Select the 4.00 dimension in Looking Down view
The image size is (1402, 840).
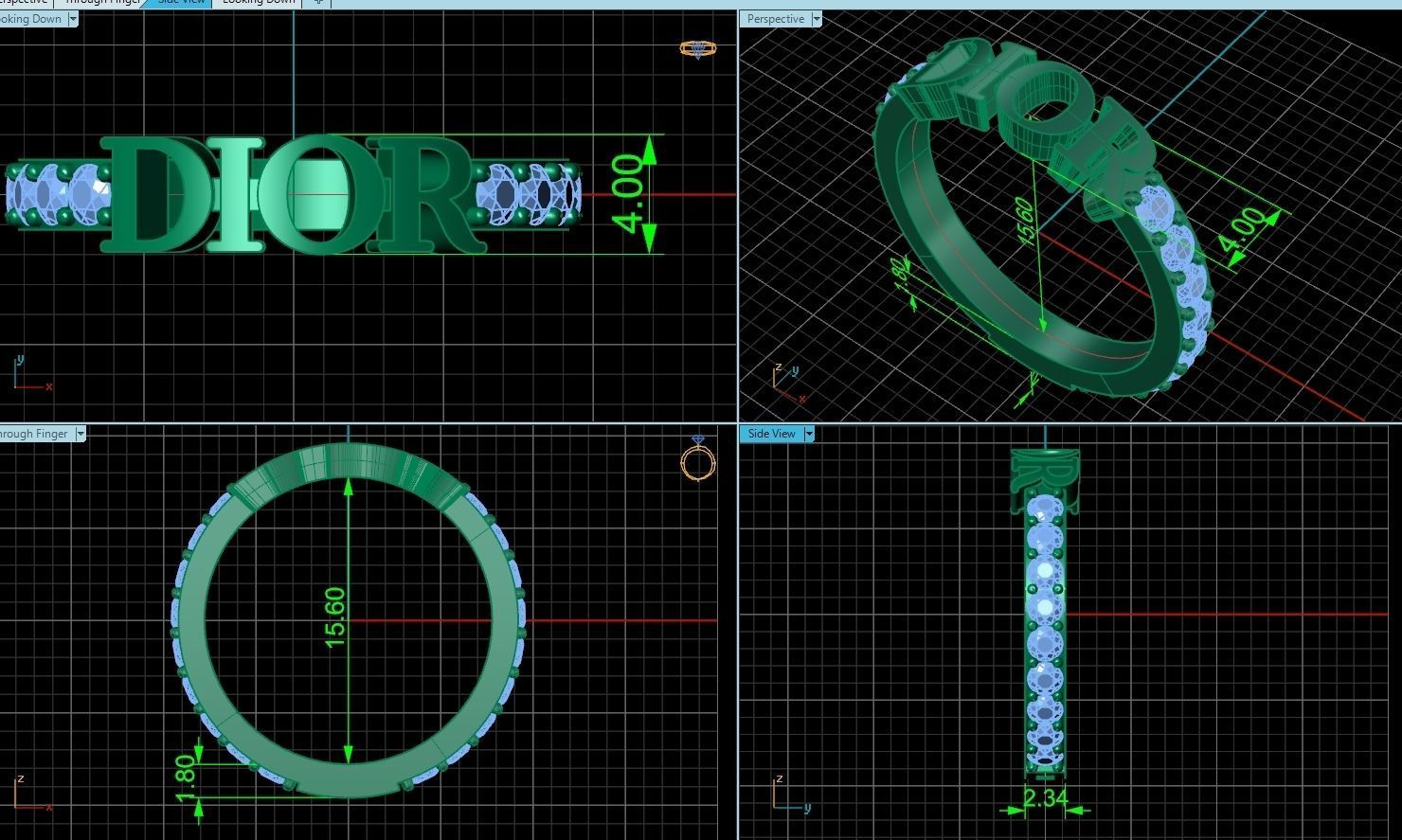coord(629,193)
